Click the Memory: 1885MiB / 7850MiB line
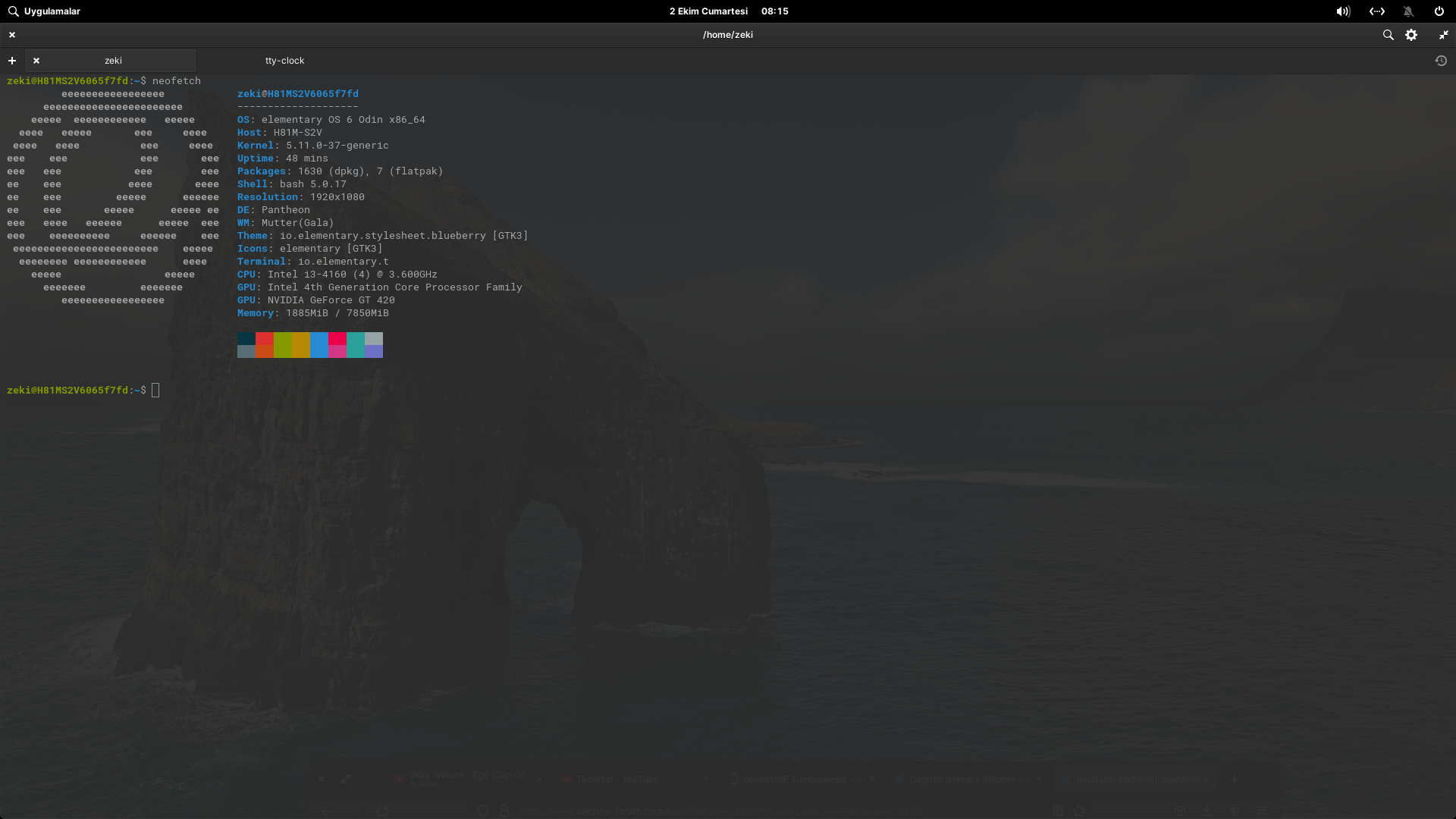 pos(313,313)
